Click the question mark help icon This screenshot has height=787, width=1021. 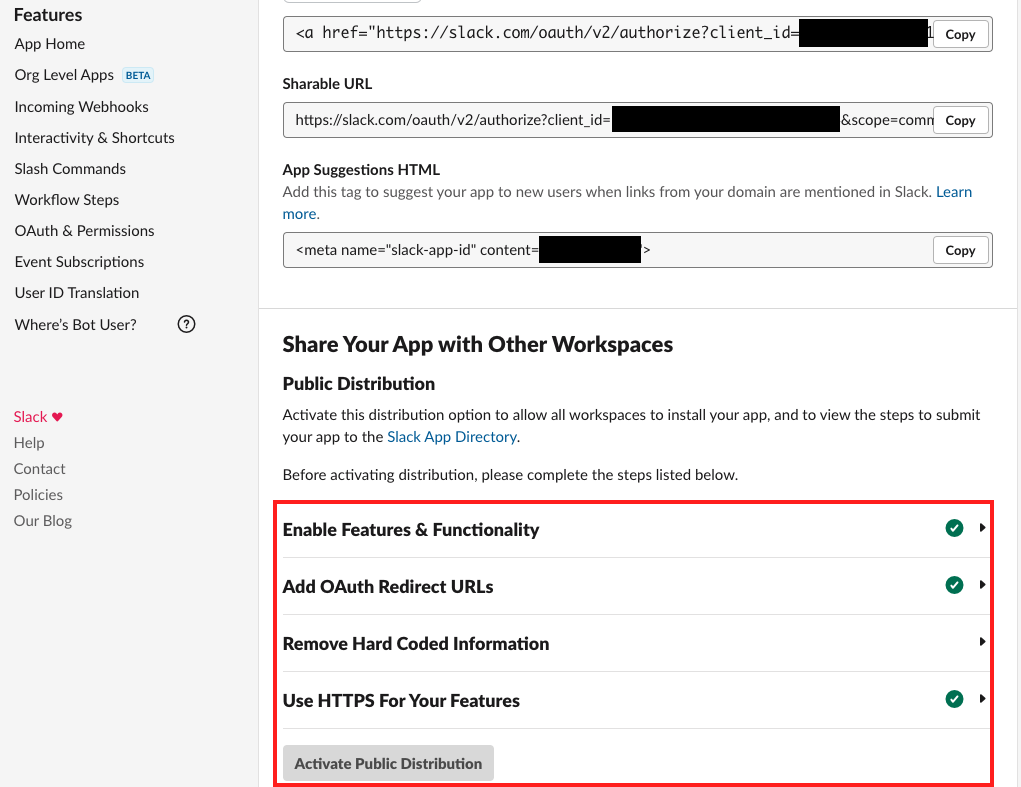pyautogui.click(x=186, y=324)
